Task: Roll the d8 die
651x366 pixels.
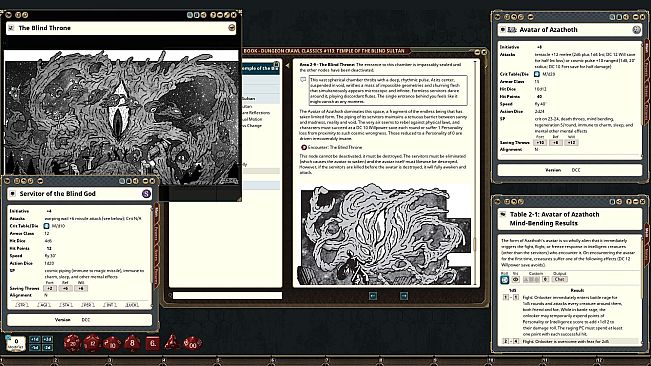Action: point(132,343)
